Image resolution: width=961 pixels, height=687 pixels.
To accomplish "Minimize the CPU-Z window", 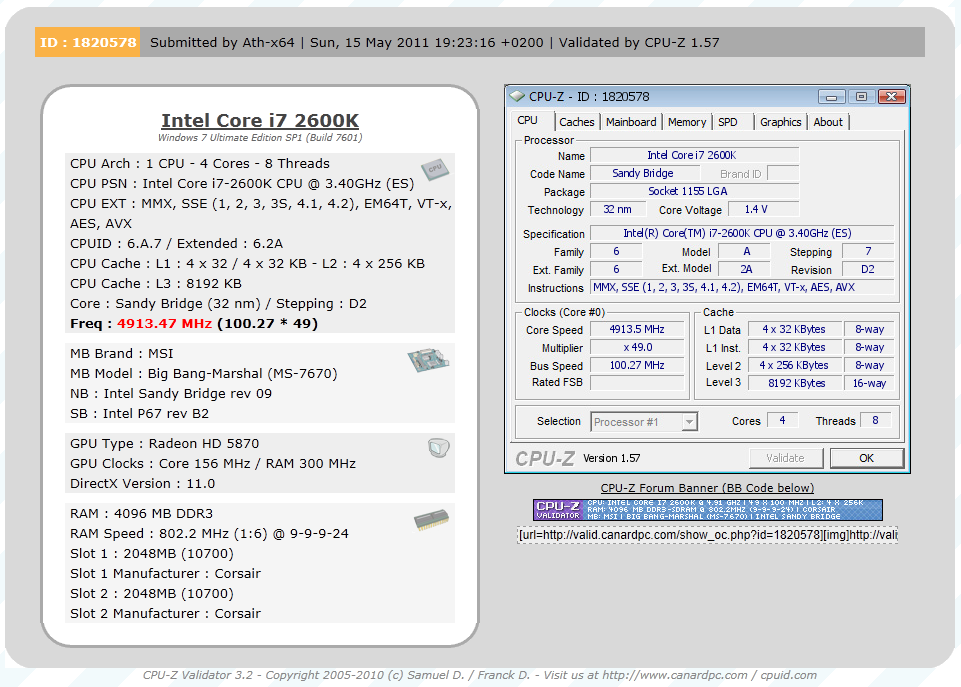I will click(832, 97).
